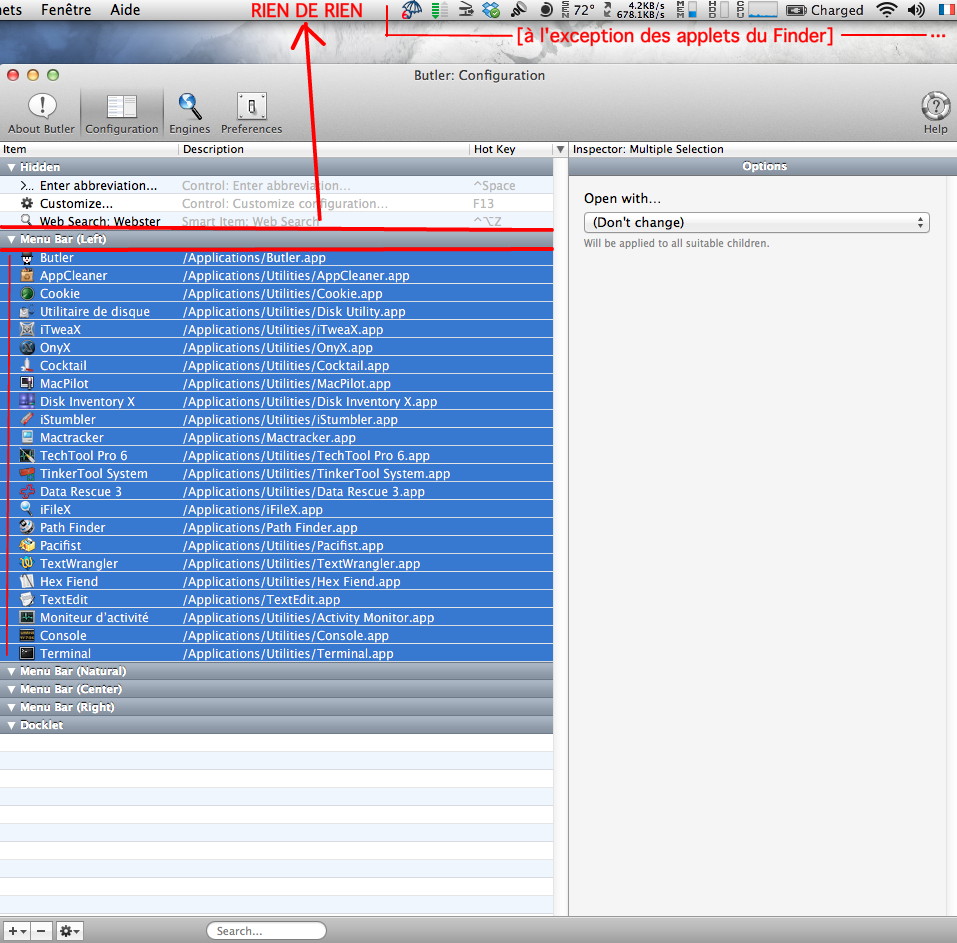957x943 pixels.
Task: Click the Wi-Fi icon in the menu bar
Action: pyautogui.click(x=885, y=10)
